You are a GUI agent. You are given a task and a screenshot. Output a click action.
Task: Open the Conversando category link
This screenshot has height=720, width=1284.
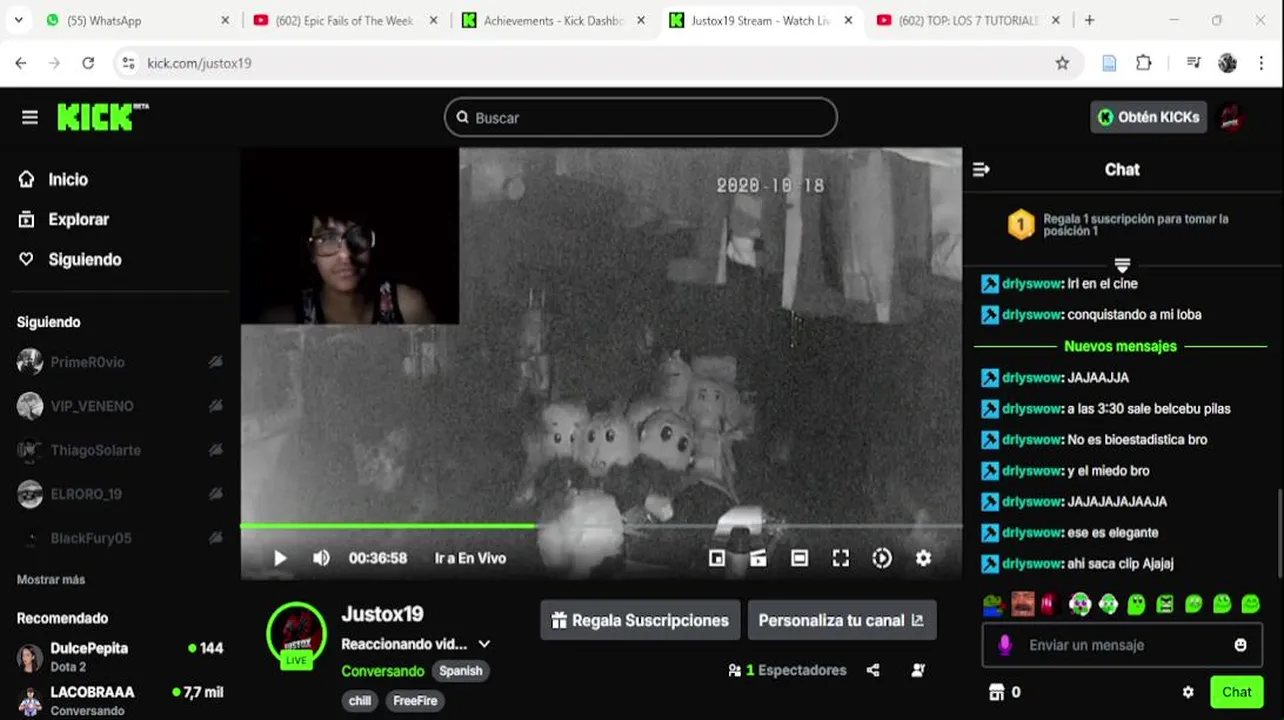click(383, 671)
